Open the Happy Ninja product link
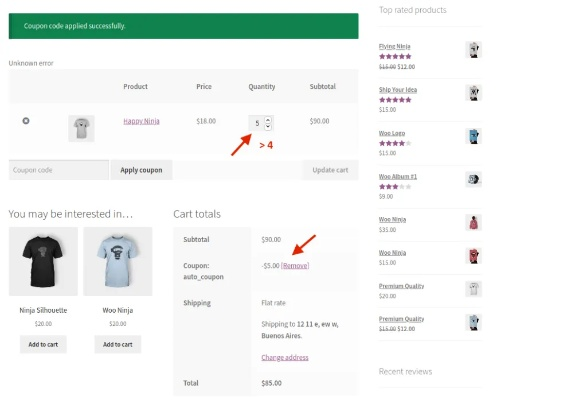The height and width of the screenshot is (400, 587). pos(142,121)
